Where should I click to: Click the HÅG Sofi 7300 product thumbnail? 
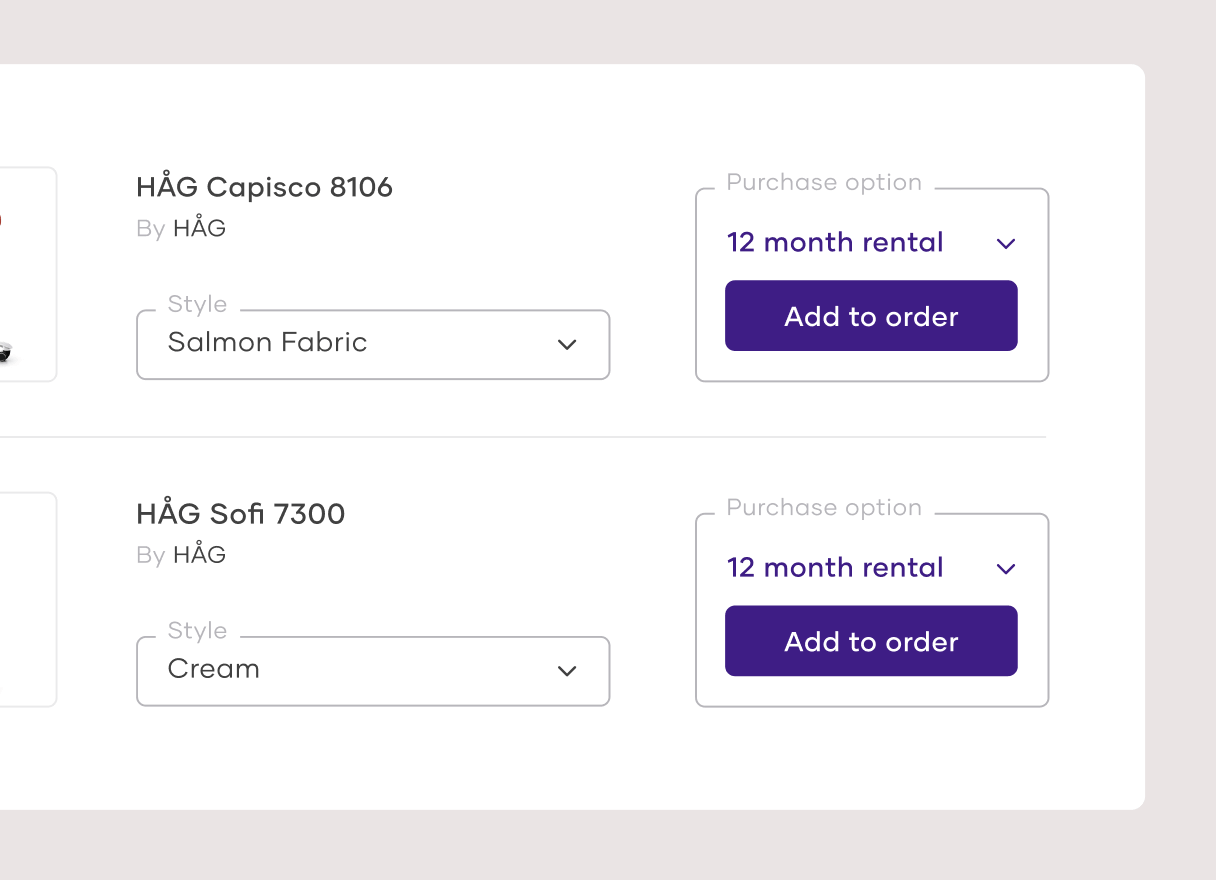point(27,600)
